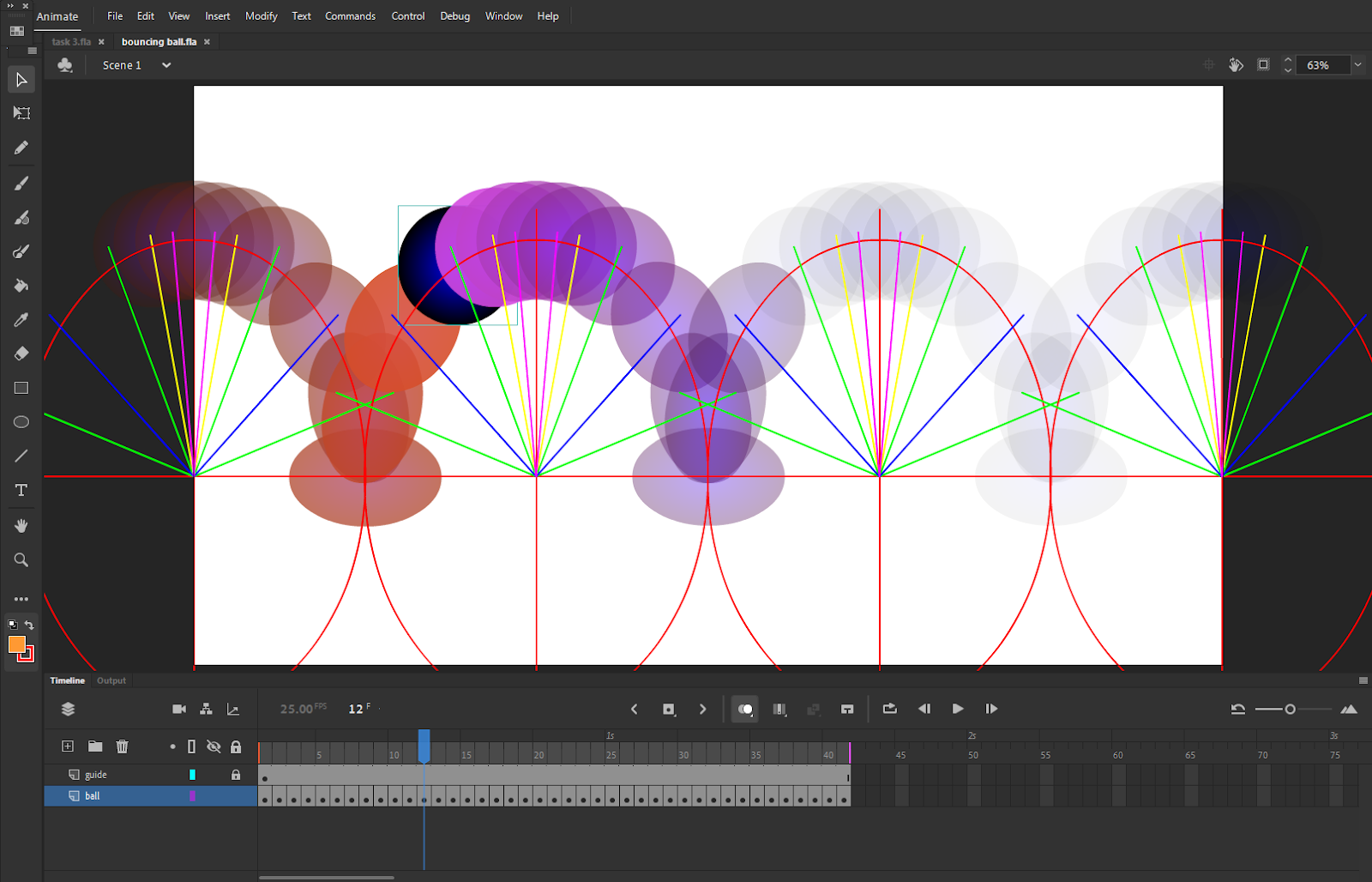
Task: Go to the next keyframe
Action: [x=703, y=709]
